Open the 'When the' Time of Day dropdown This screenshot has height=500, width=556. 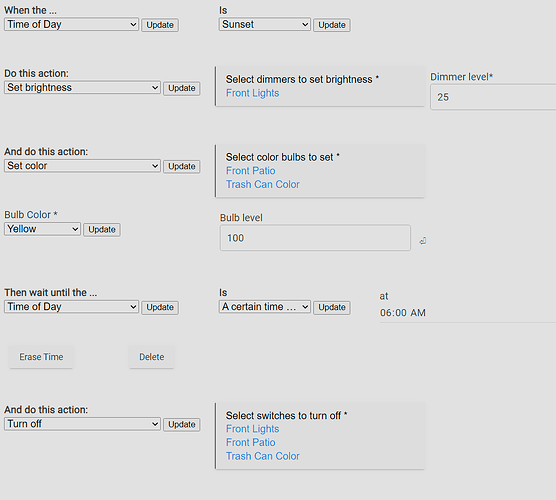pyautogui.click(x=71, y=24)
